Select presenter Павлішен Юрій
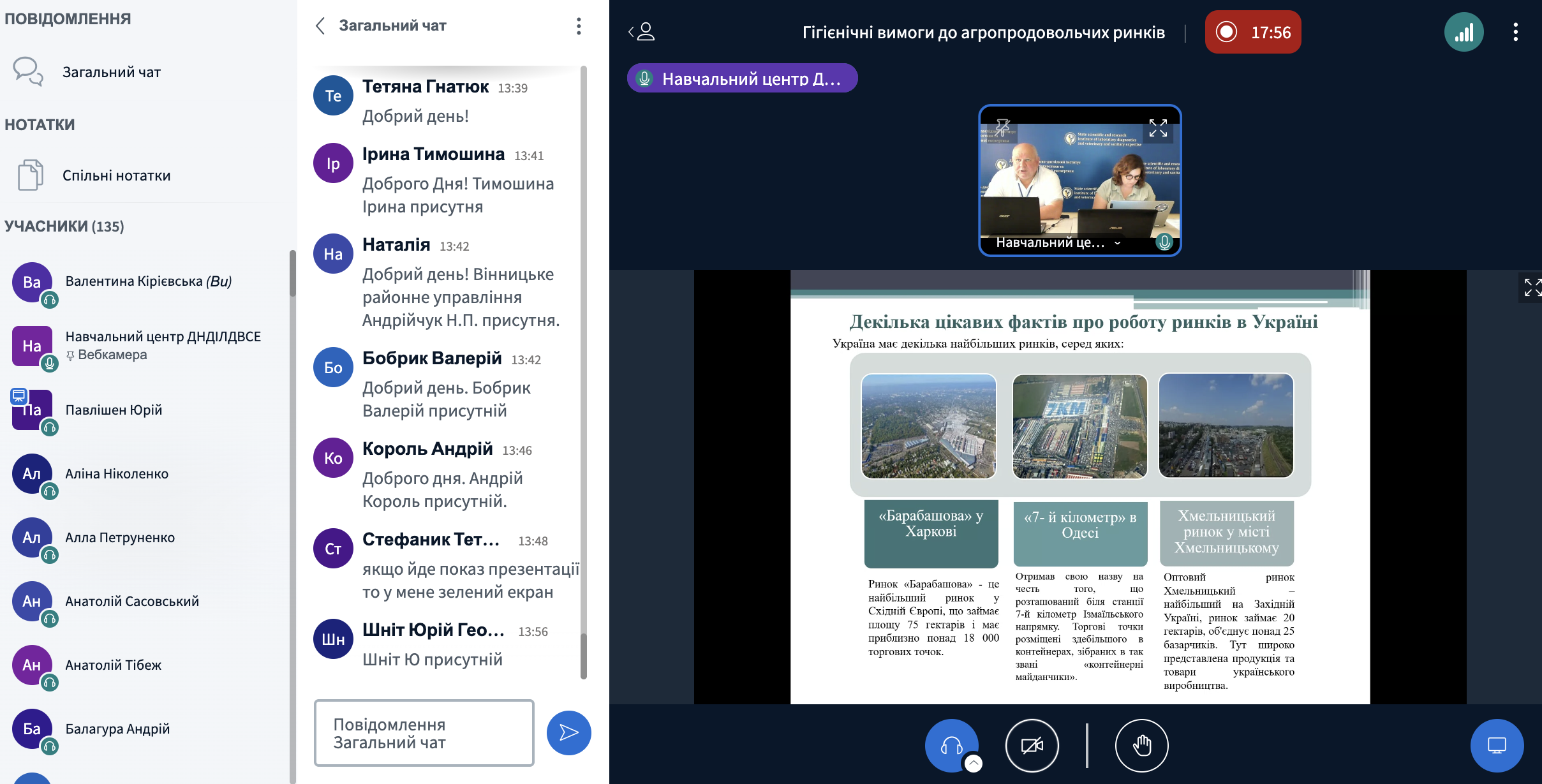The height and width of the screenshot is (784, 1542). coord(147,410)
